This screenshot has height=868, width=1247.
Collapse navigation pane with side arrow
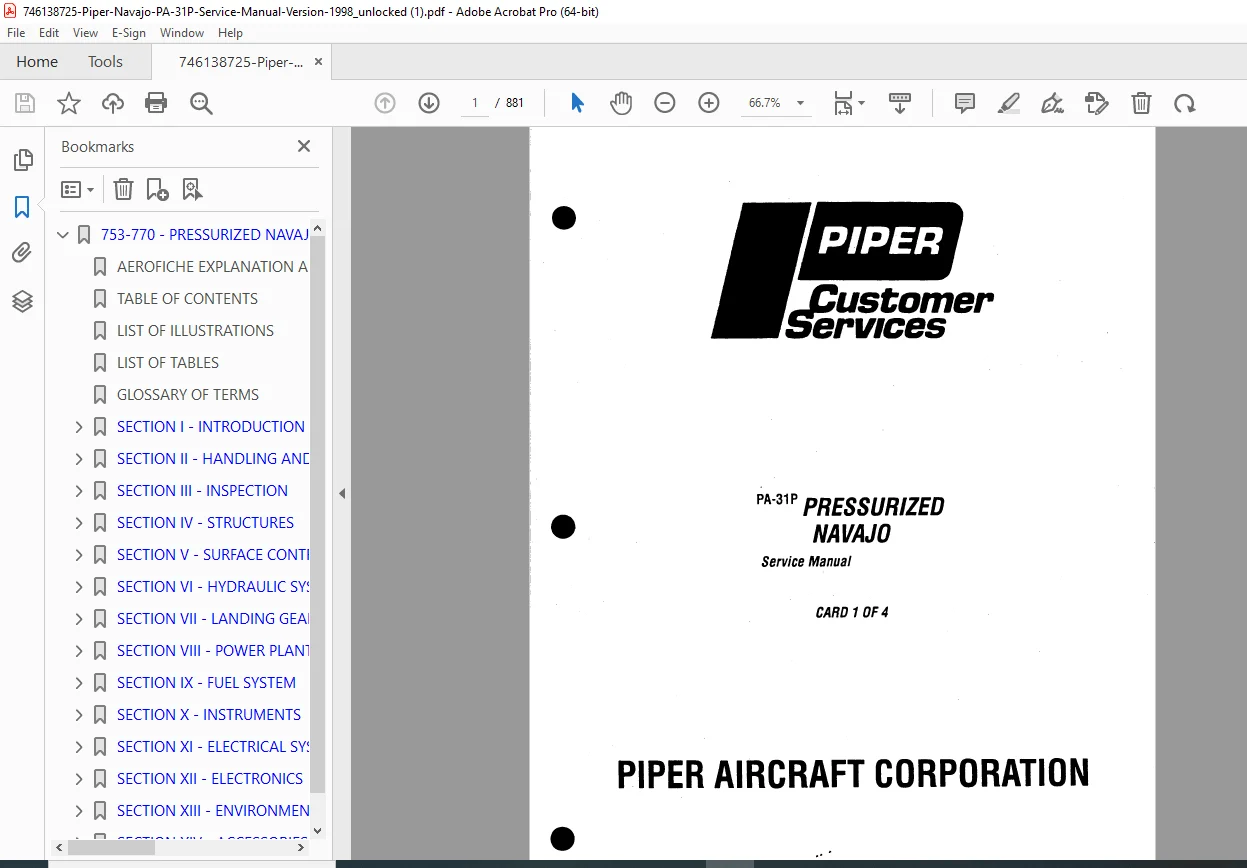[341, 493]
